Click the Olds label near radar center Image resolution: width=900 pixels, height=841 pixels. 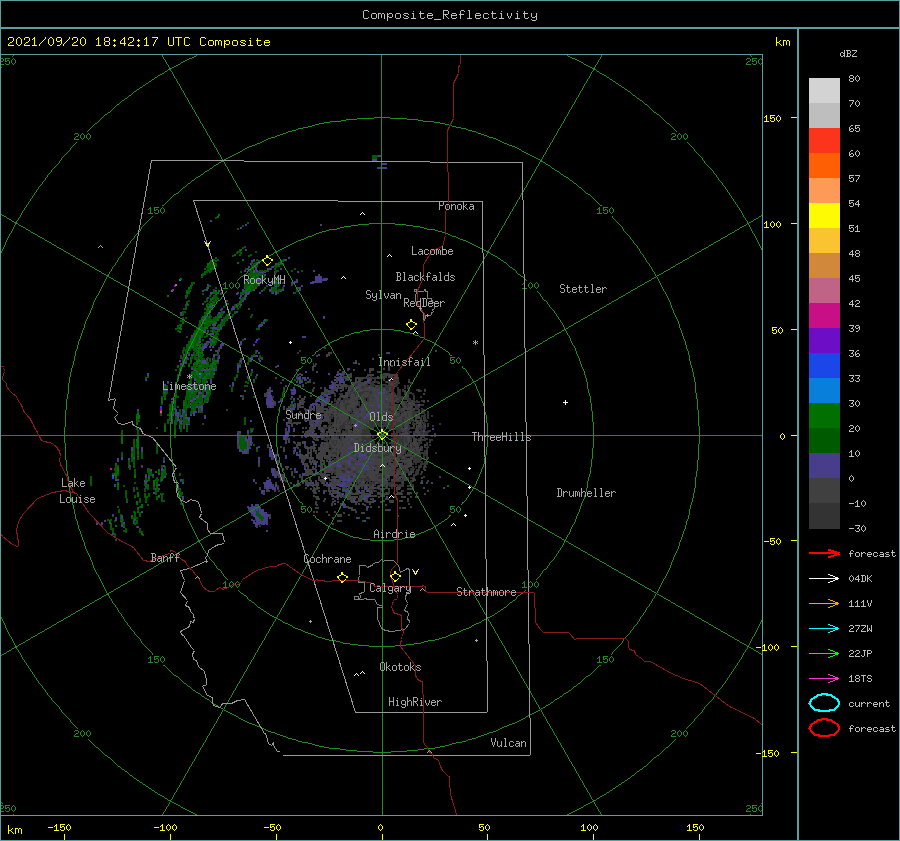point(381,417)
